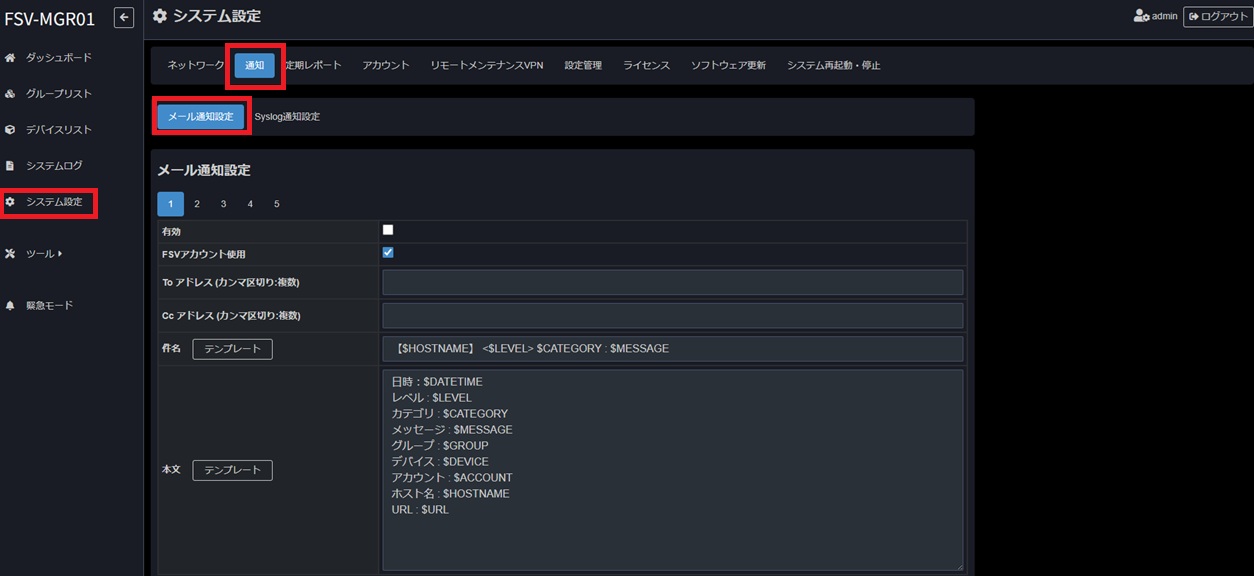
Task: Select mail notification slot 3
Action: 223,204
